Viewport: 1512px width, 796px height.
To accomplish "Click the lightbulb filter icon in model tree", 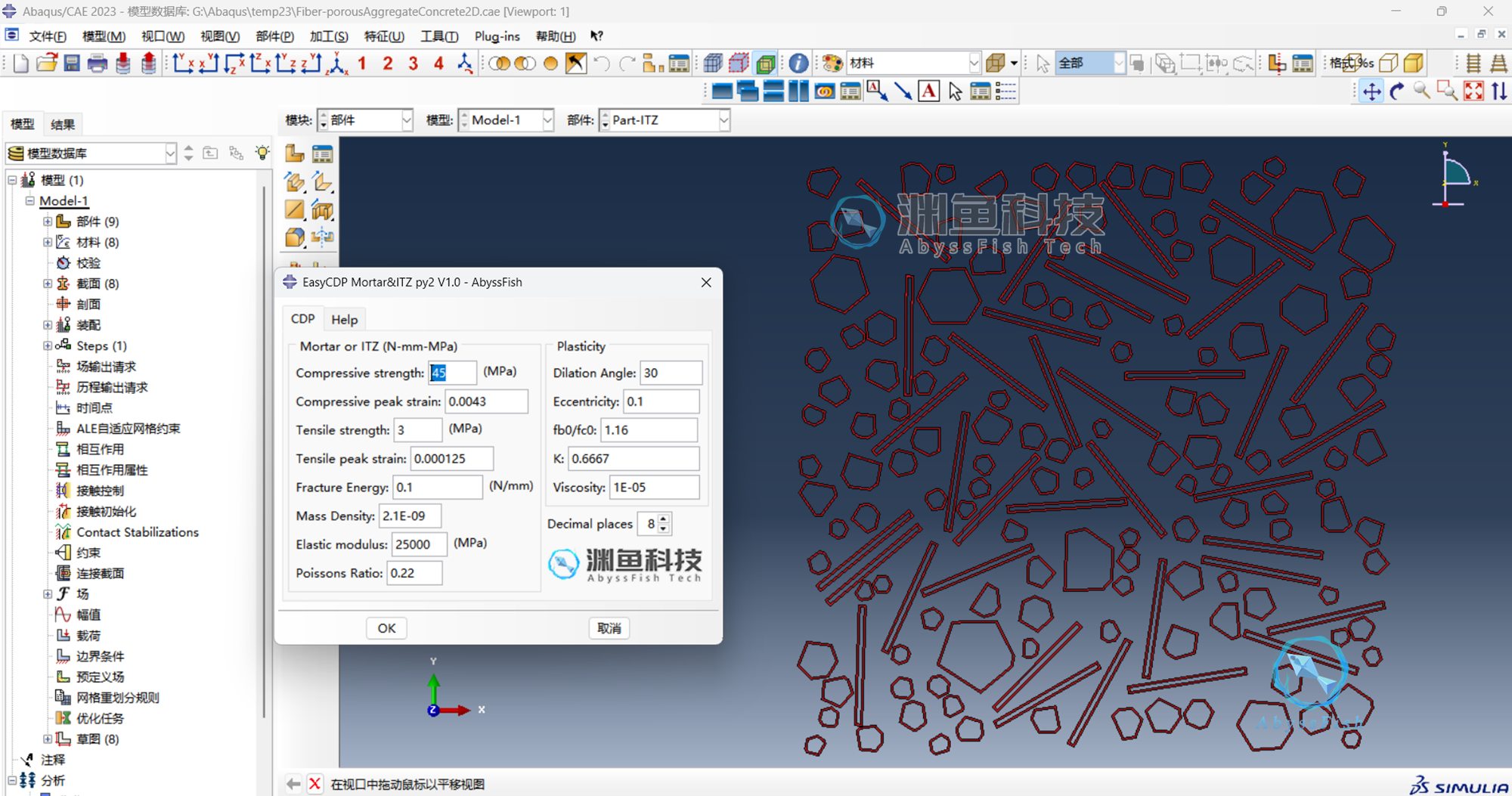I will click(x=262, y=153).
